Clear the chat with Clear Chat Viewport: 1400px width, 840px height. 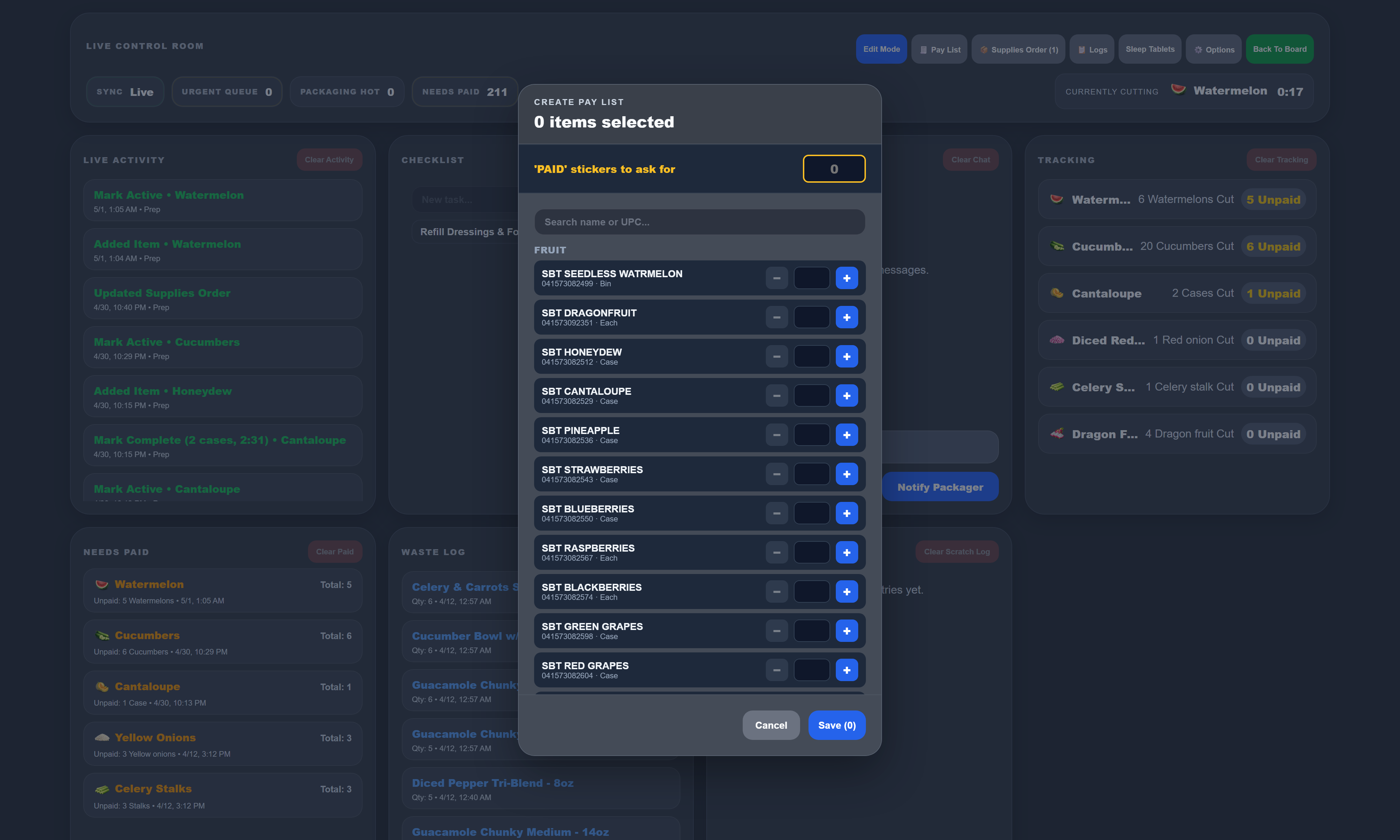971,160
